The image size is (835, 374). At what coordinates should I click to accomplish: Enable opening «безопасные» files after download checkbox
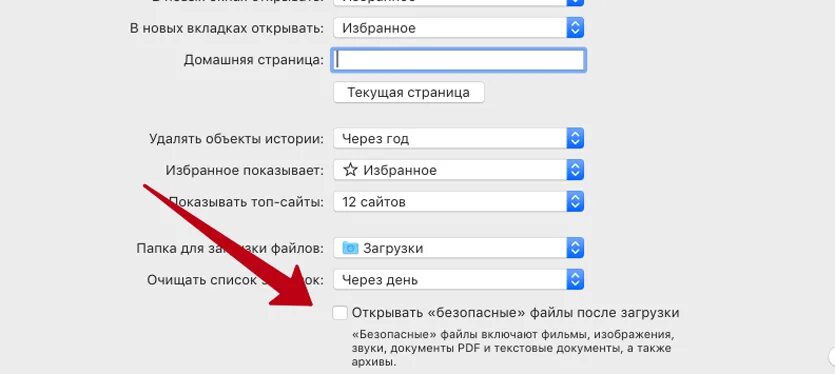pyautogui.click(x=340, y=313)
